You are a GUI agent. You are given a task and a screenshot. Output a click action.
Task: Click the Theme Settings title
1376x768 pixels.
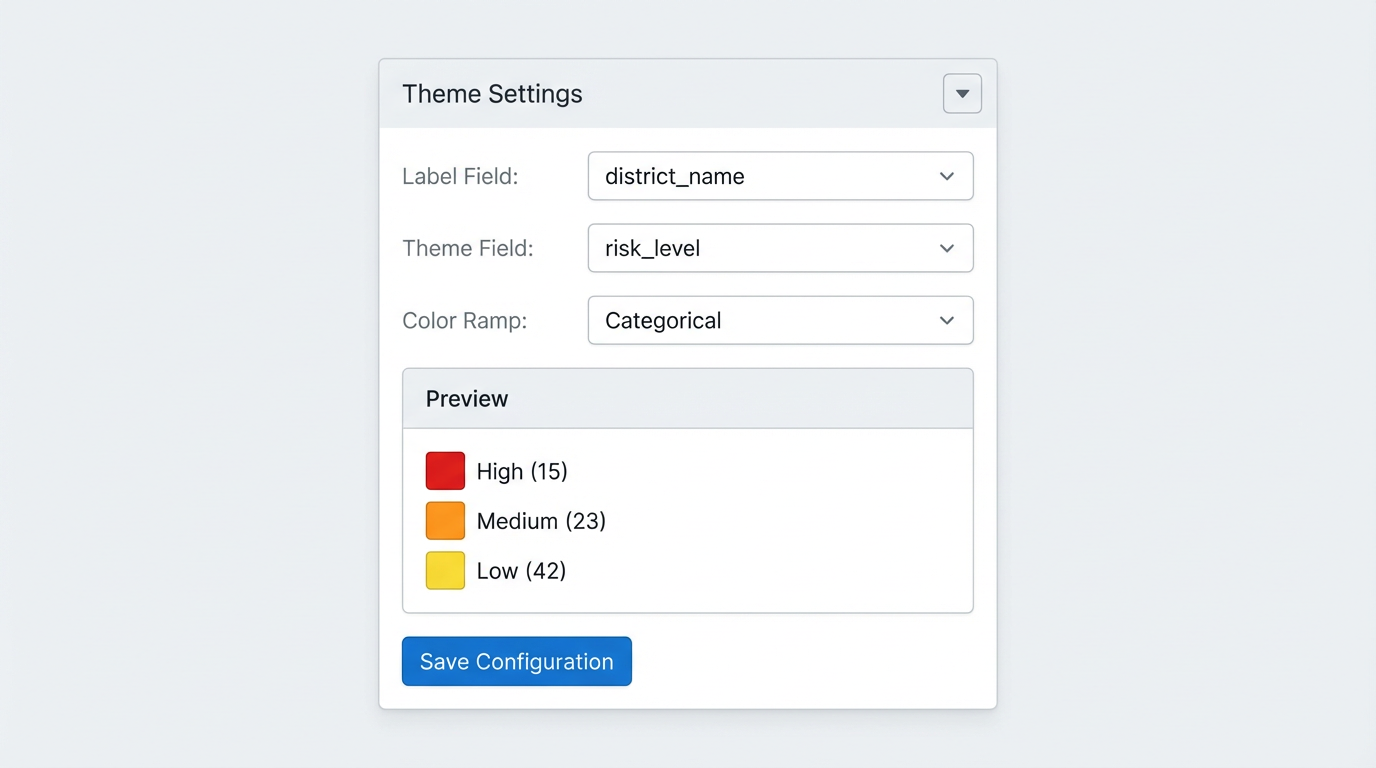click(x=492, y=93)
